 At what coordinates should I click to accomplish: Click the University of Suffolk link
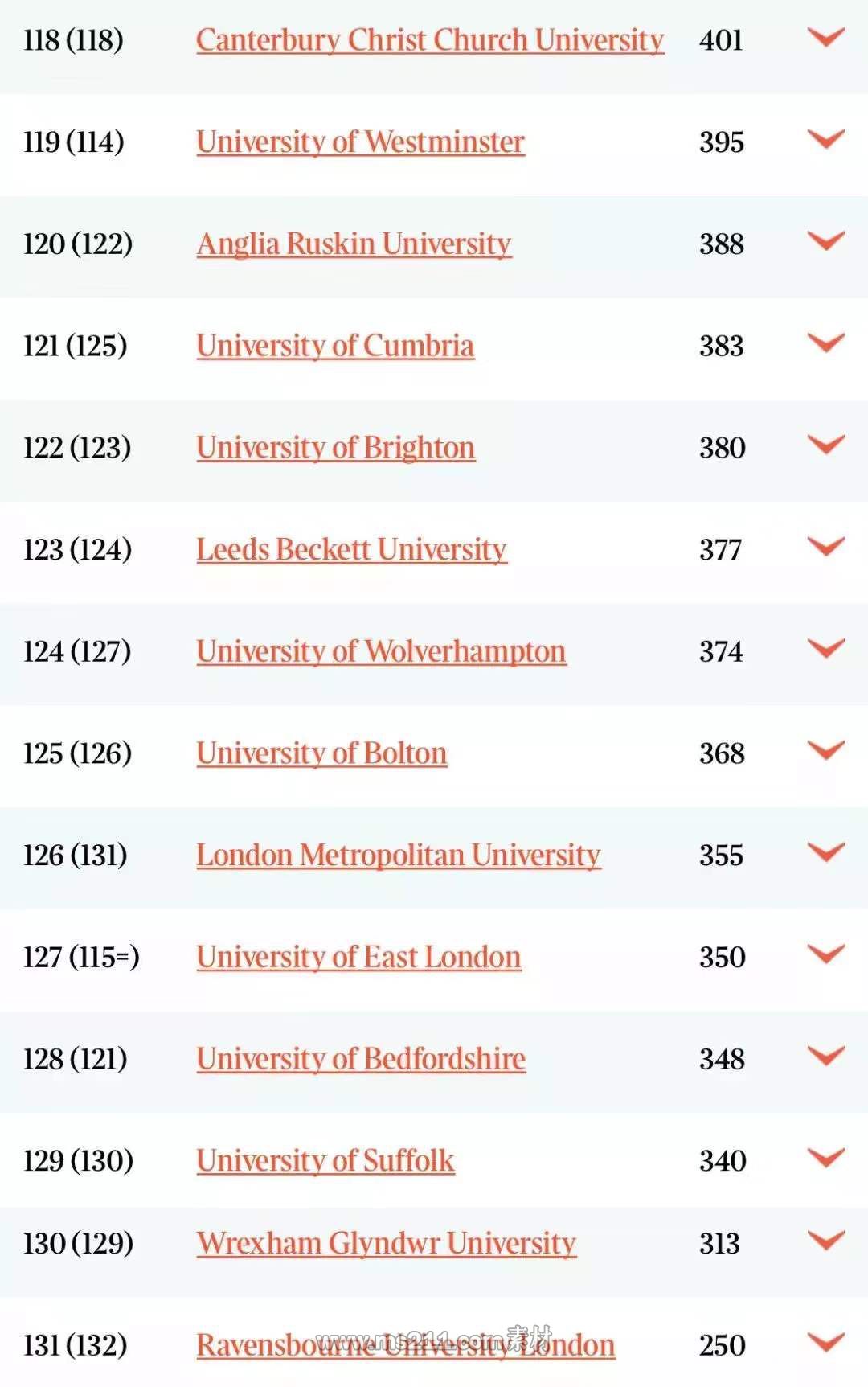tap(325, 1161)
